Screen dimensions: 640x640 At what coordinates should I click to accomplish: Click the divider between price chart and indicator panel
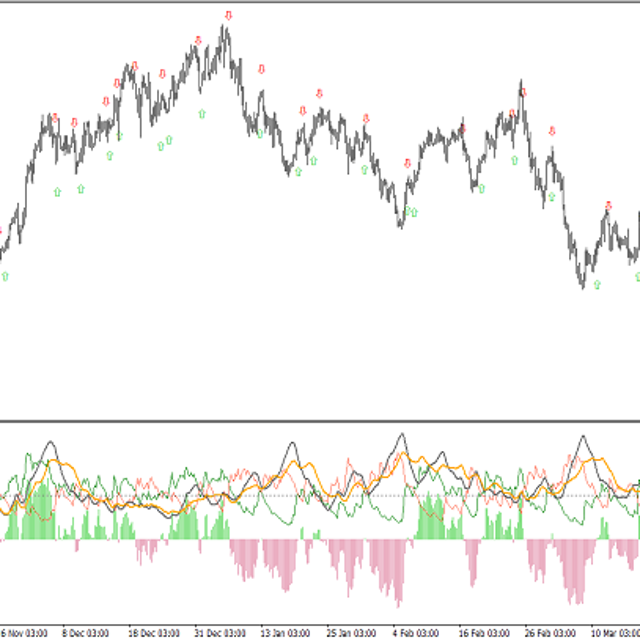pos(320,421)
